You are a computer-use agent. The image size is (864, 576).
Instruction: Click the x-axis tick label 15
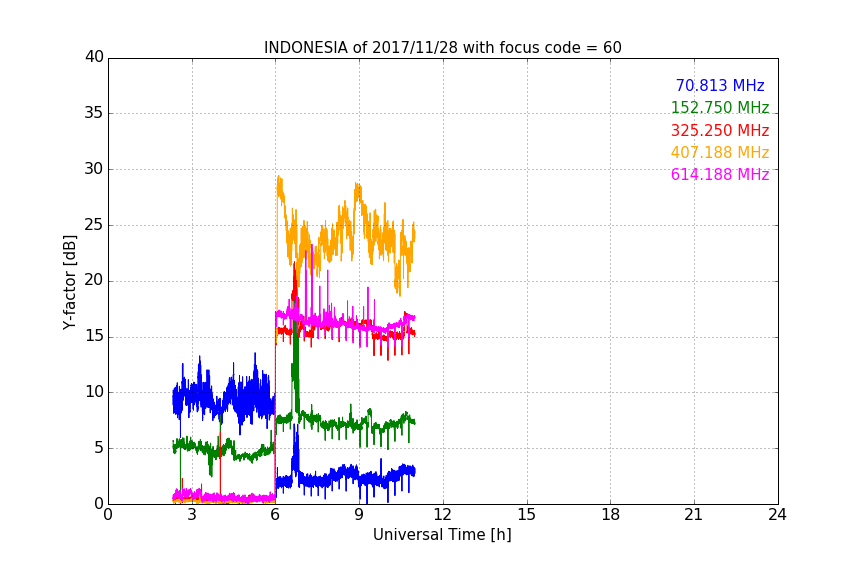click(x=527, y=515)
